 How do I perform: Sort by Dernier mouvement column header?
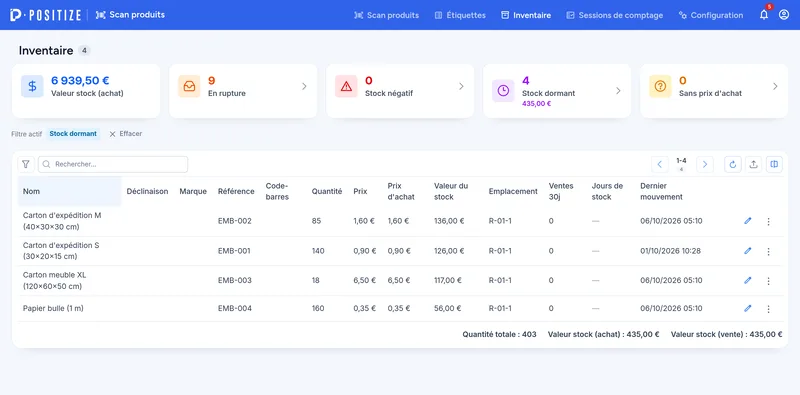[661, 191]
